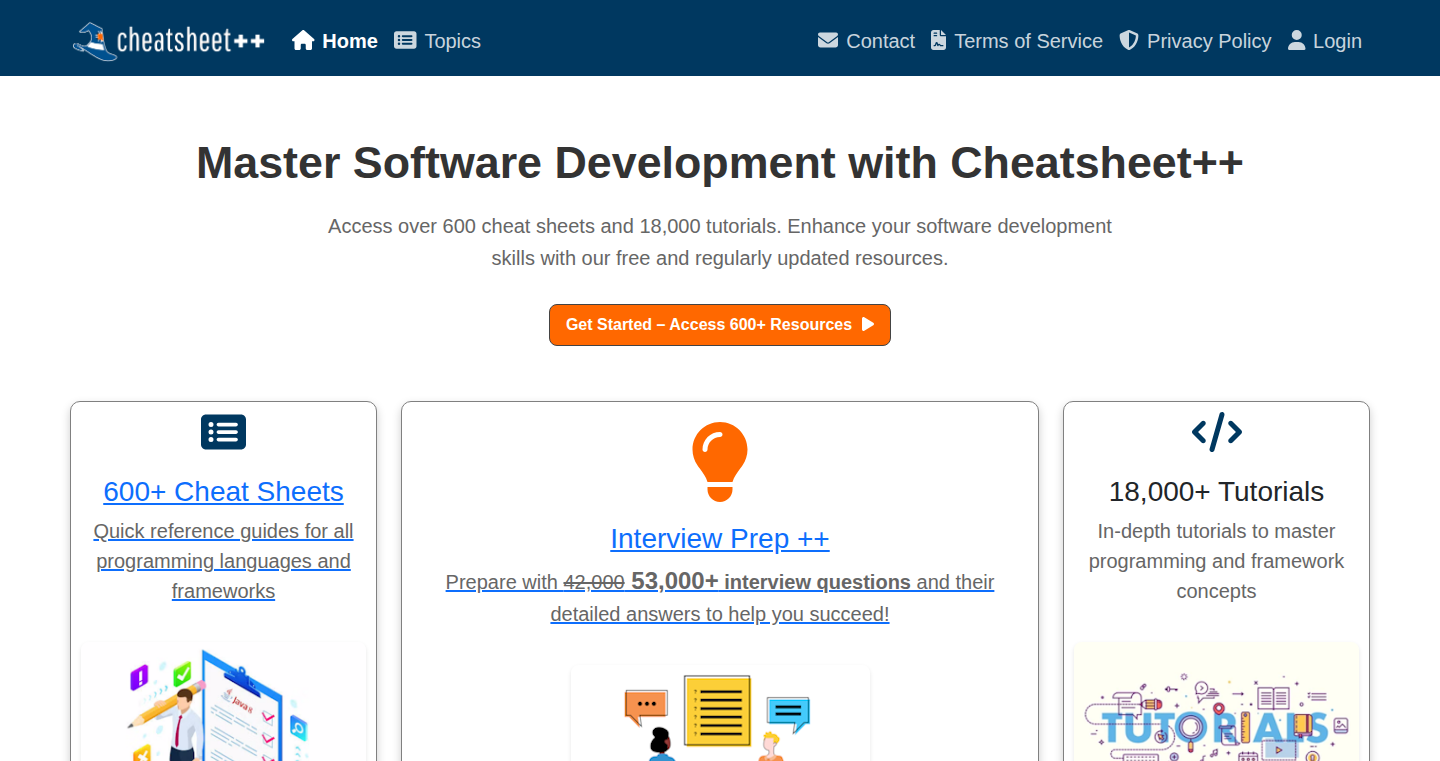Screen dimensions: 1440x761
Task: Select the TUTORIALS illustration image
Action: [x=1217, y=703]
